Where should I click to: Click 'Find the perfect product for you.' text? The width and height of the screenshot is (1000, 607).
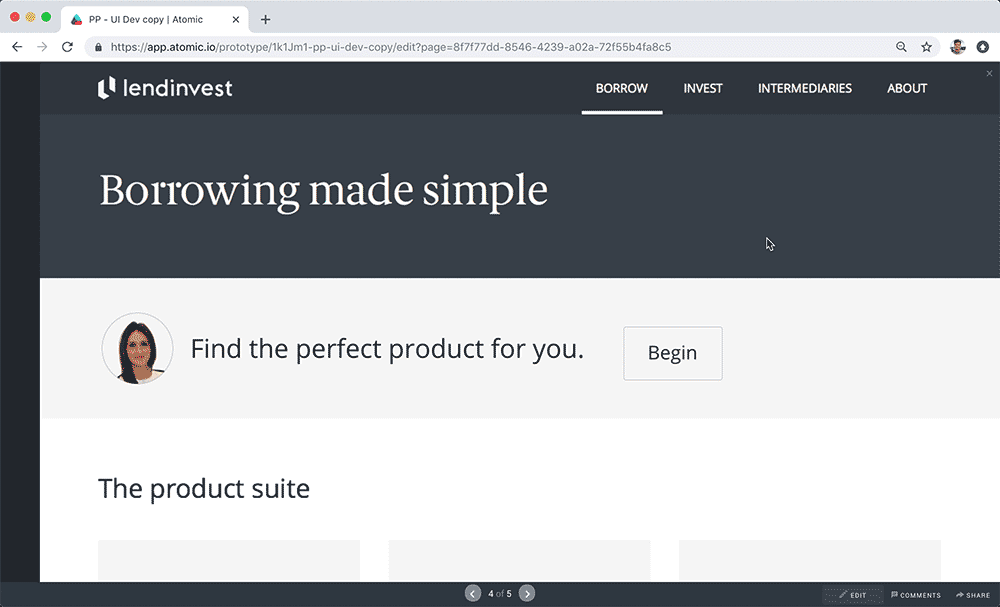(387, 349)
